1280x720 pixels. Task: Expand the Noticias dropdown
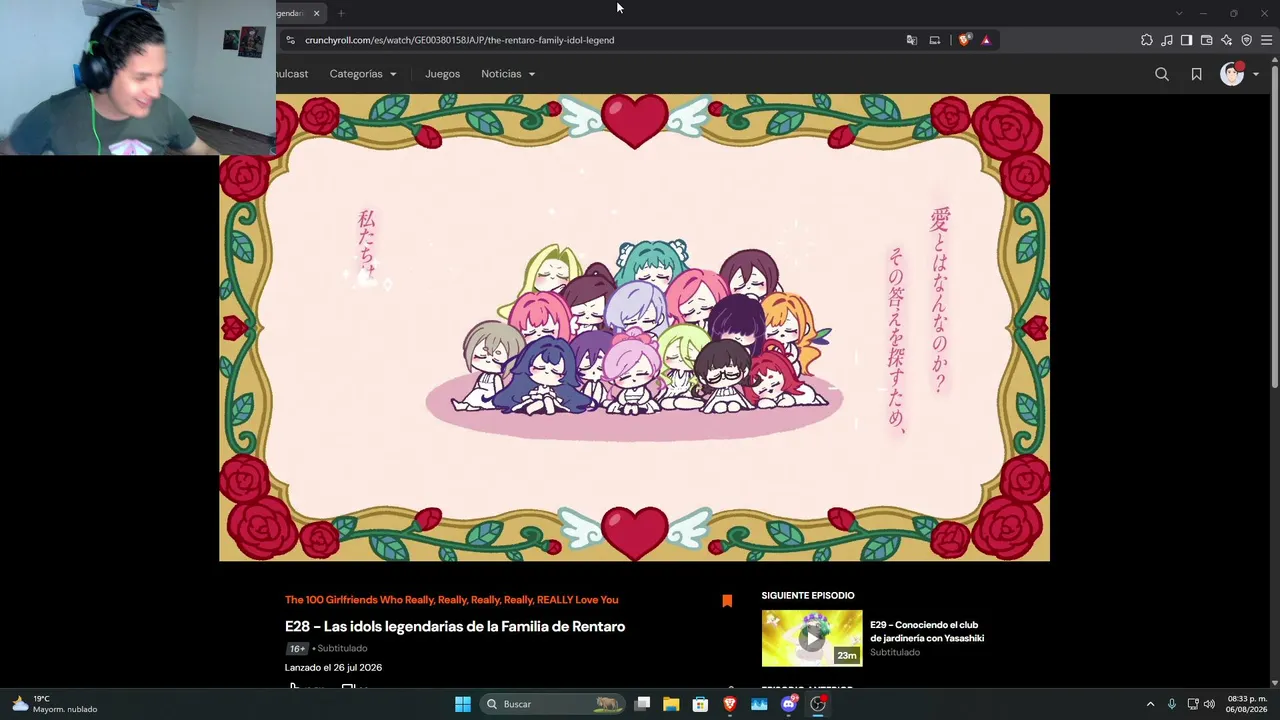tap(508, 74)
